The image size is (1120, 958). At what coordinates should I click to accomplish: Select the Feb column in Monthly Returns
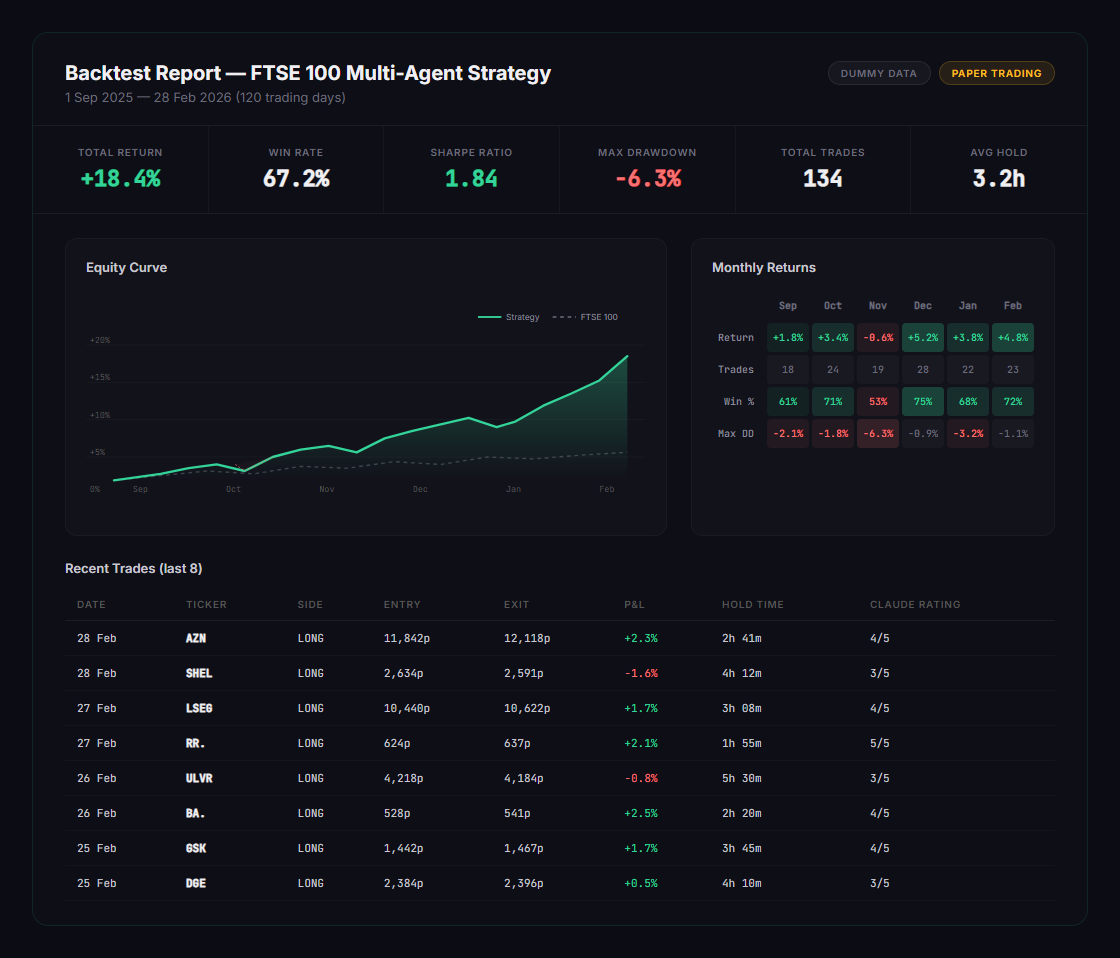click(x=1012, y=305)
